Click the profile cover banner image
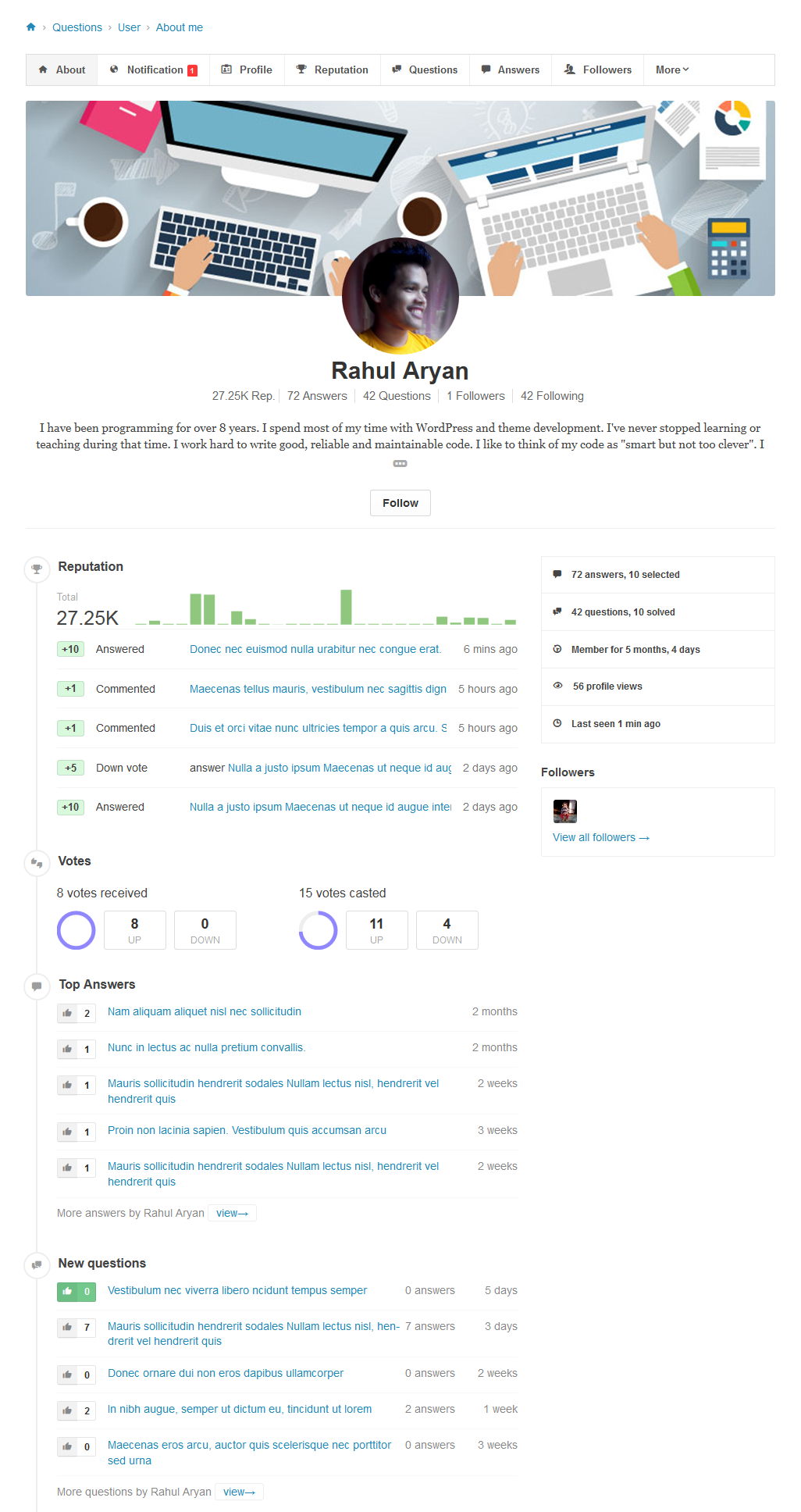 (400, 198)
